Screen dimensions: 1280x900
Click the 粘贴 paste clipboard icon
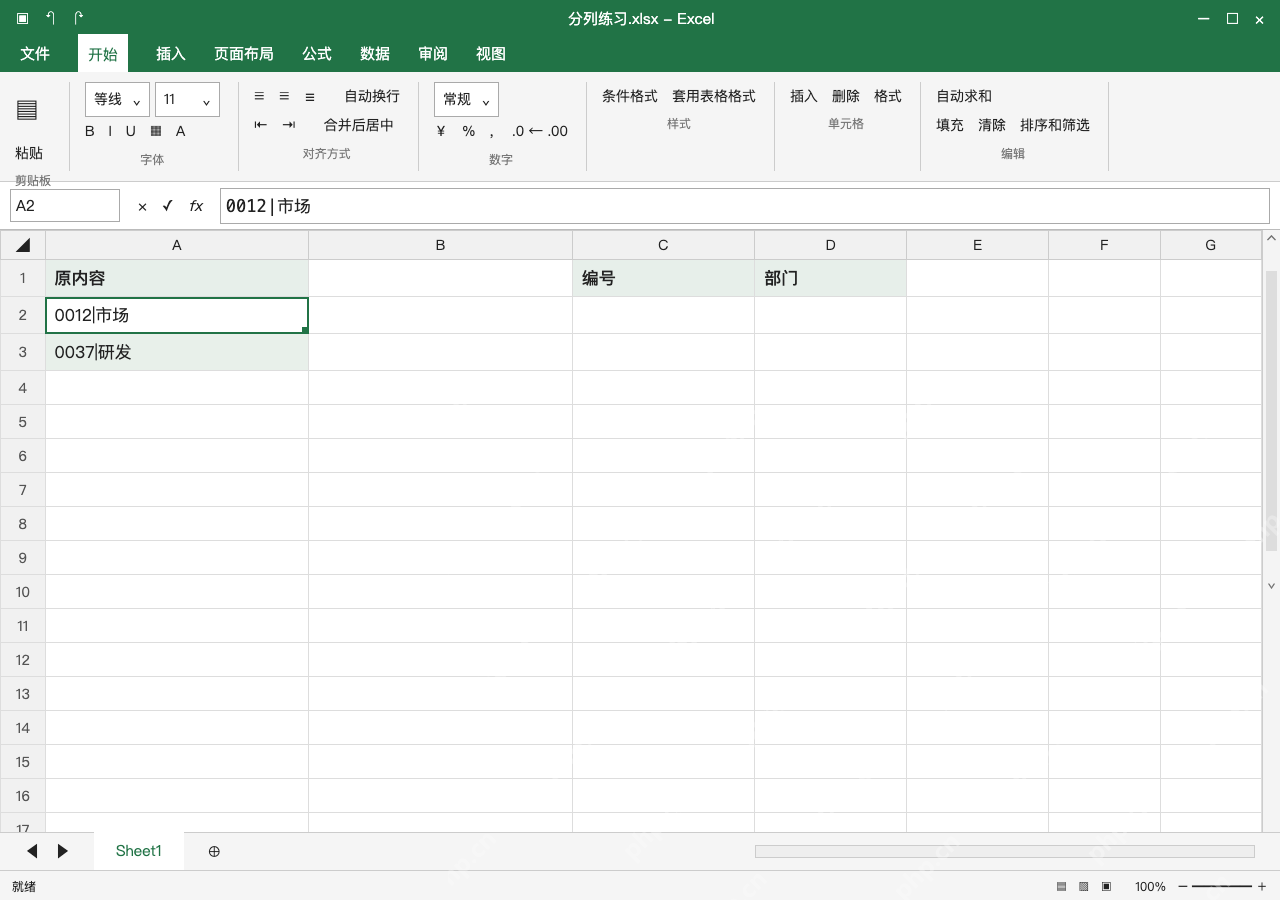point(27,110)
